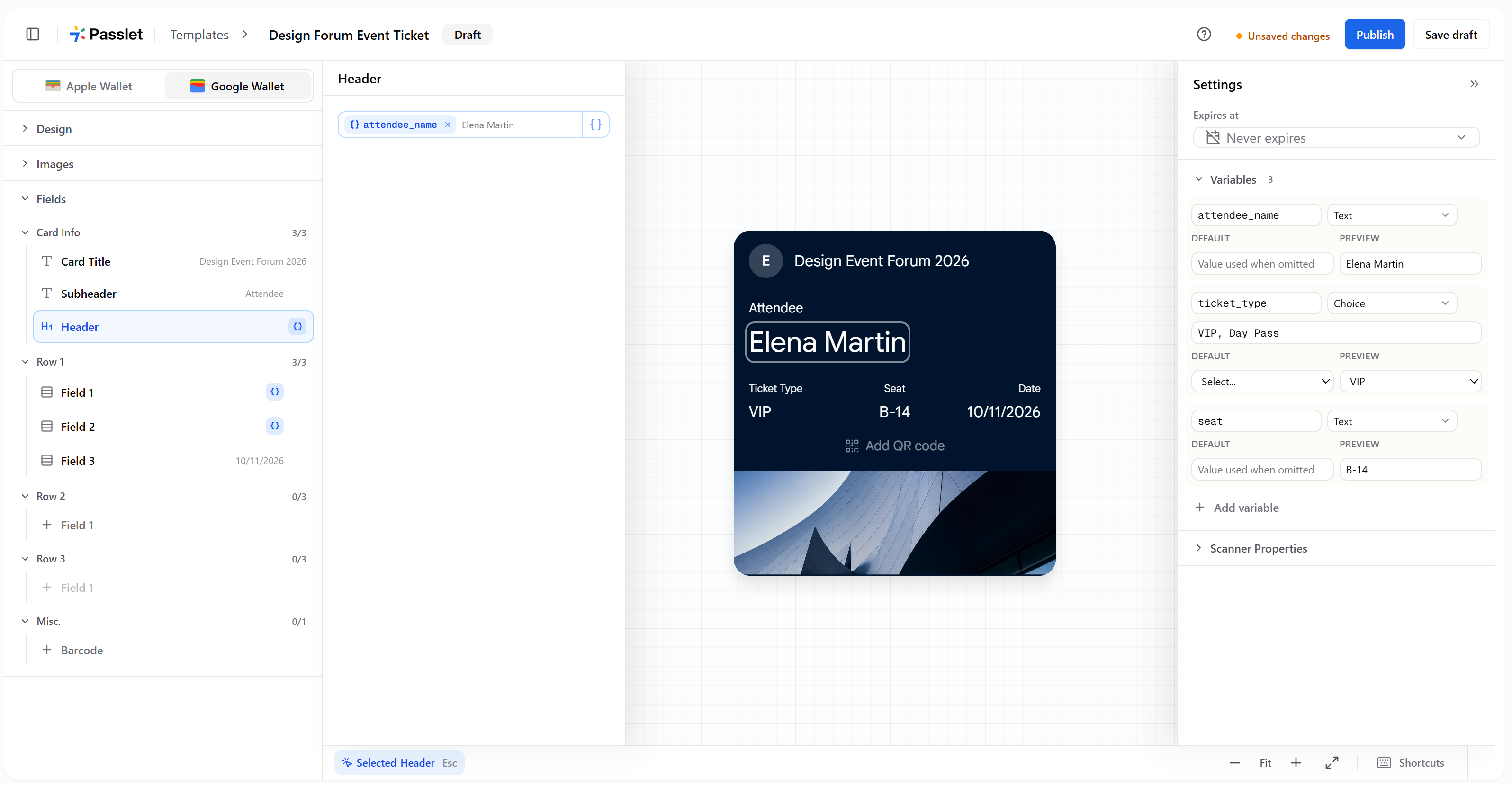Click the 10/11/2026 date on pass
1512x785 pixels.
(x=1003, y=412)
